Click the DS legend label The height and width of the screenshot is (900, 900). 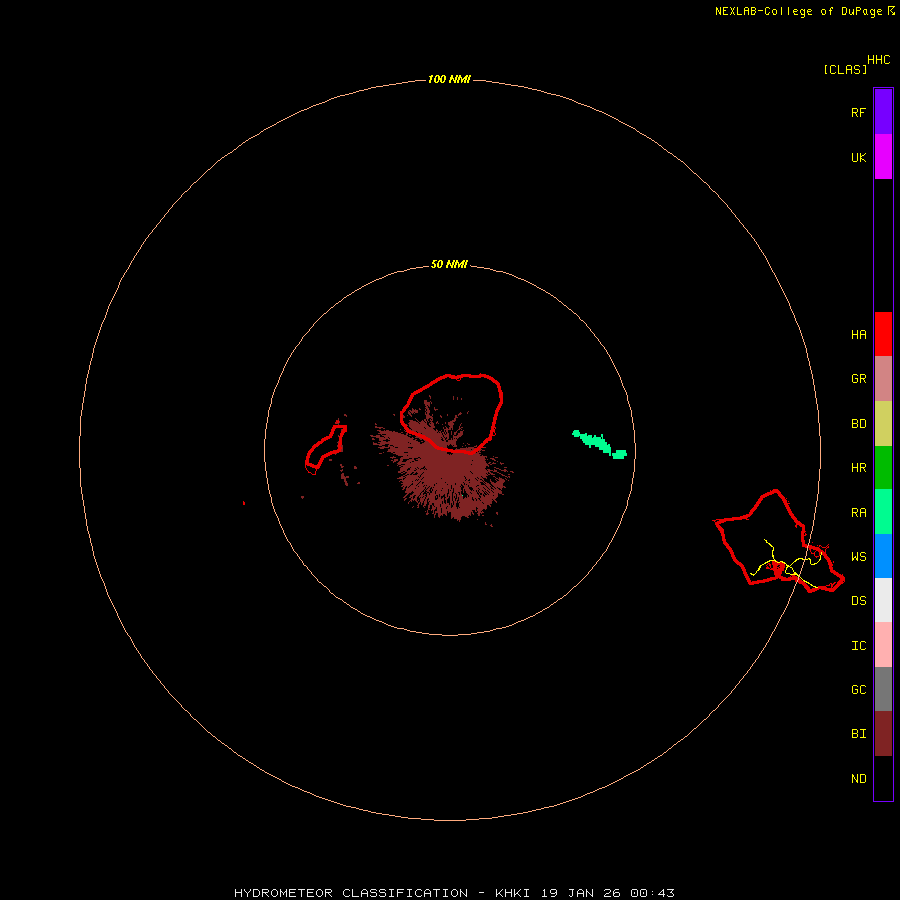click(x=858, y=600)
